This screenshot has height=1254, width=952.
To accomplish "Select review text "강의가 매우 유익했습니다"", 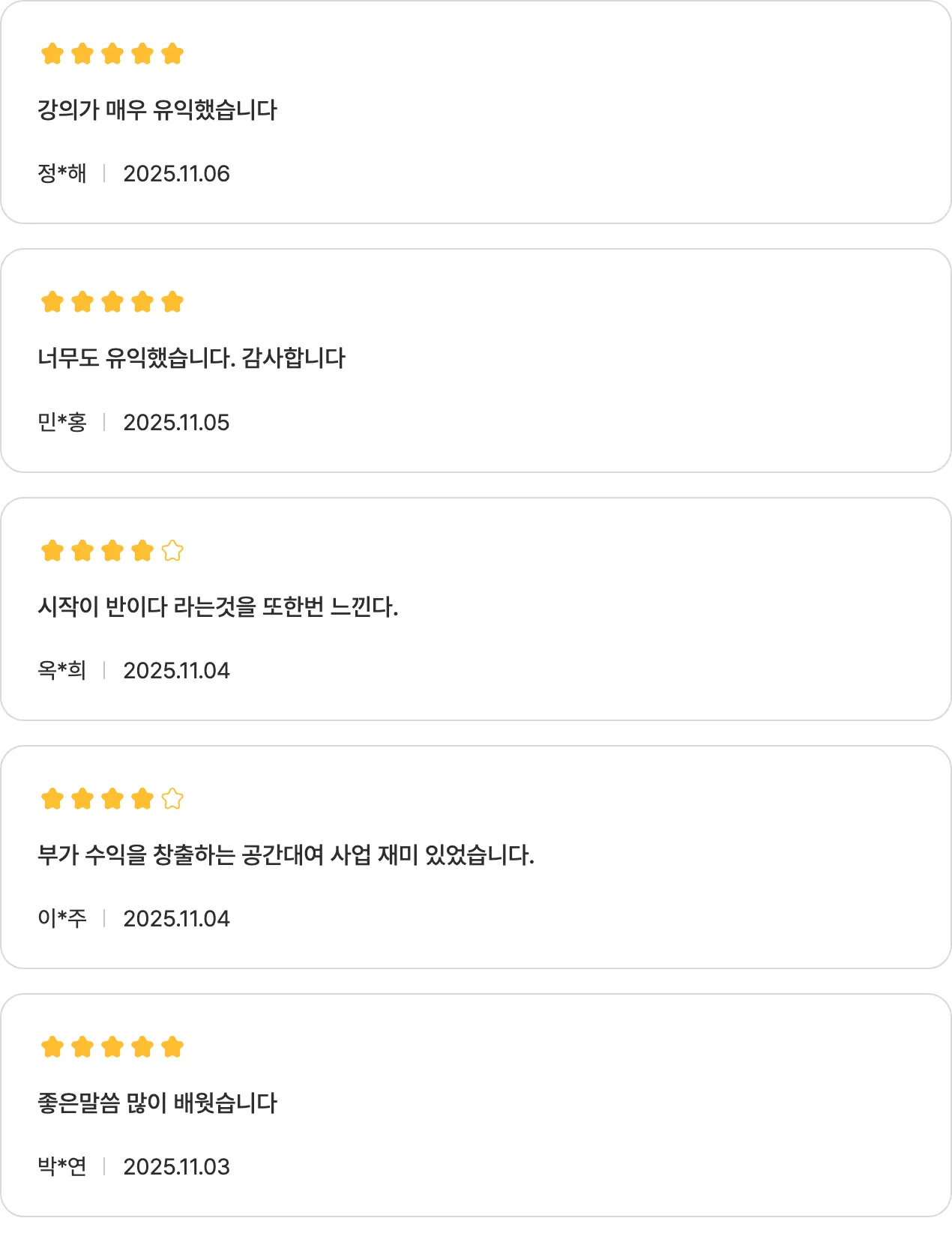I will pyautogui.click(x=157, y=110).
